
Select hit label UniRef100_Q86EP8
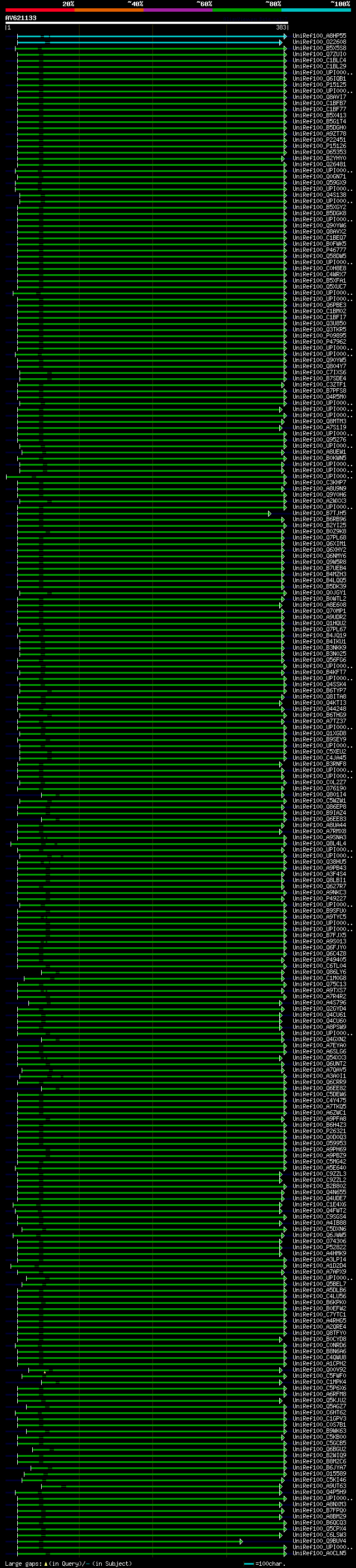319,807
